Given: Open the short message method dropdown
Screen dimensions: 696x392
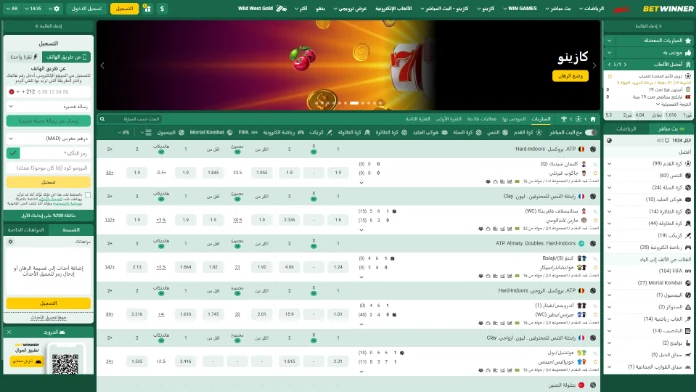Looking at the screenshot, I should (x=48, y=107).
